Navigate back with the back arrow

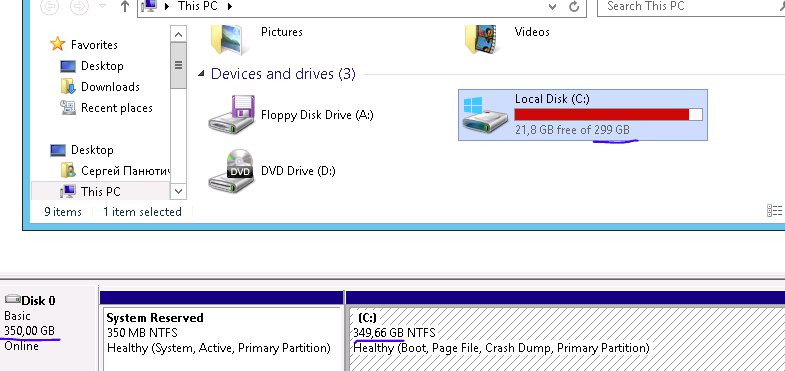point(50,7)
